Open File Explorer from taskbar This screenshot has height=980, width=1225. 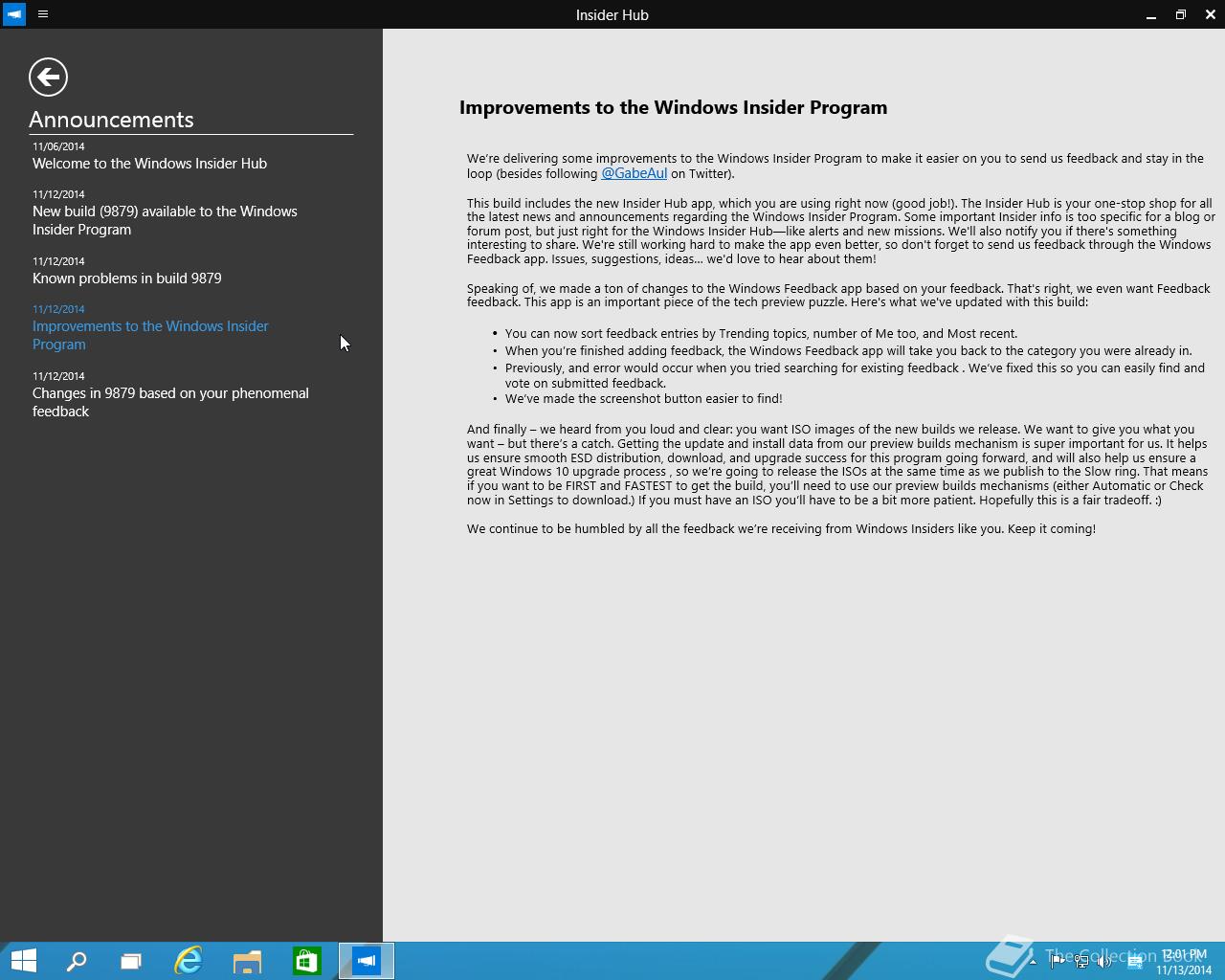coord(247,961)
